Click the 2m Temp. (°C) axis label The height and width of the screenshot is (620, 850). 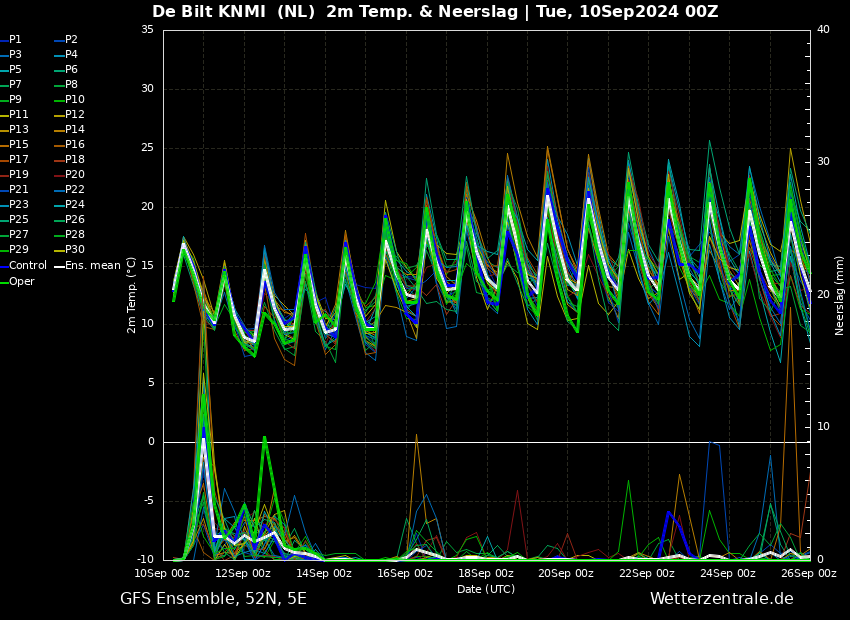point(132,294)
